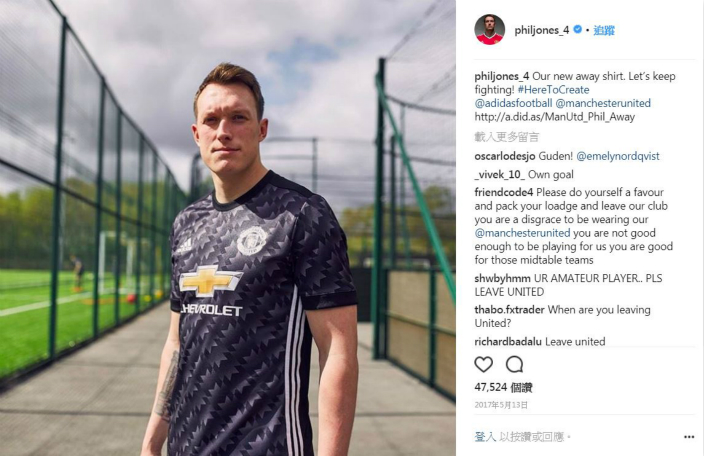This screenshot has width=704, height=456.
Task: Open the comment speech bubble icon
Action: point(515,364)
